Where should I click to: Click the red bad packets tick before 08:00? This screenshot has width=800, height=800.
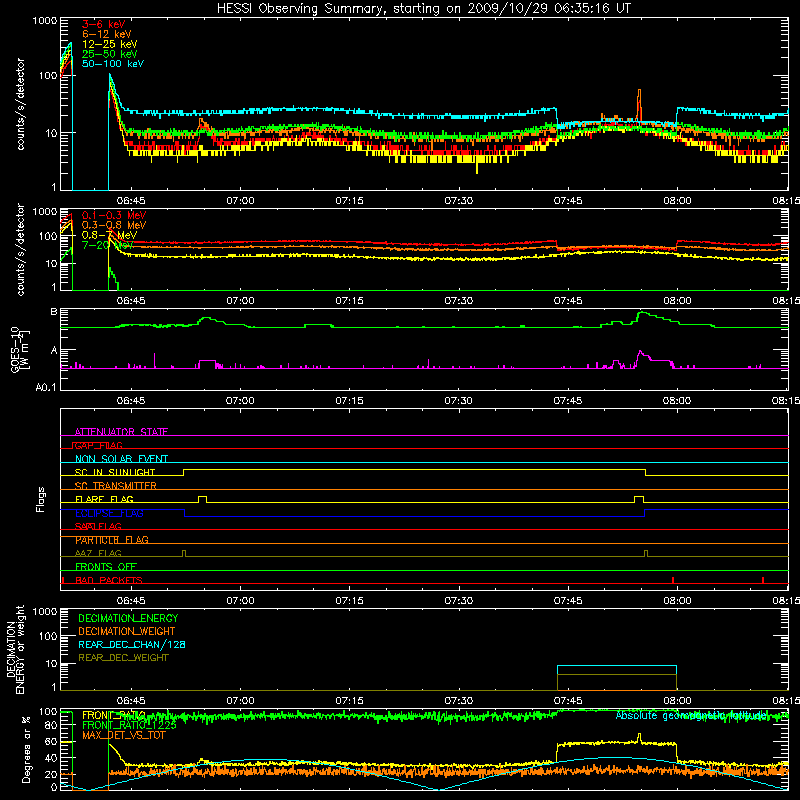[673, 580]
